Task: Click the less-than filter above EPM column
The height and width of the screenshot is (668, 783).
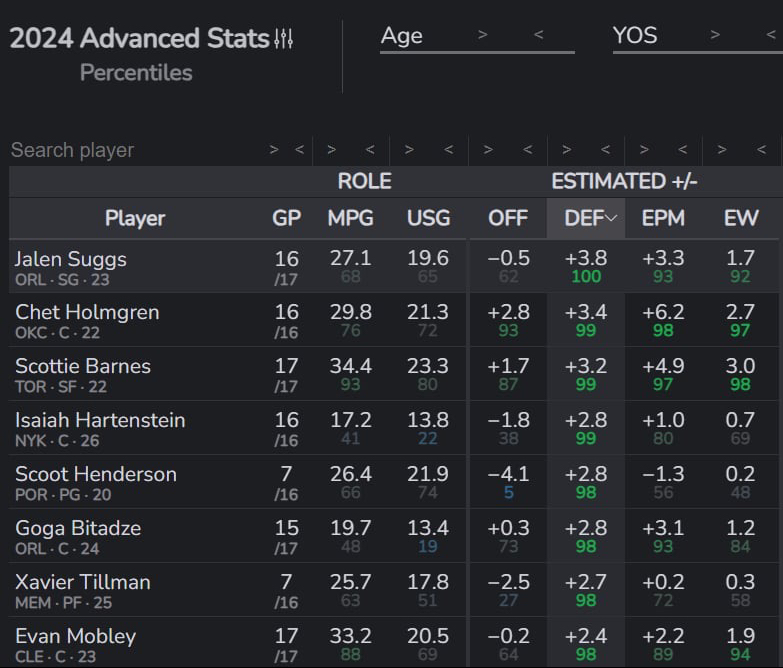Action: click(x=684, y=150)
